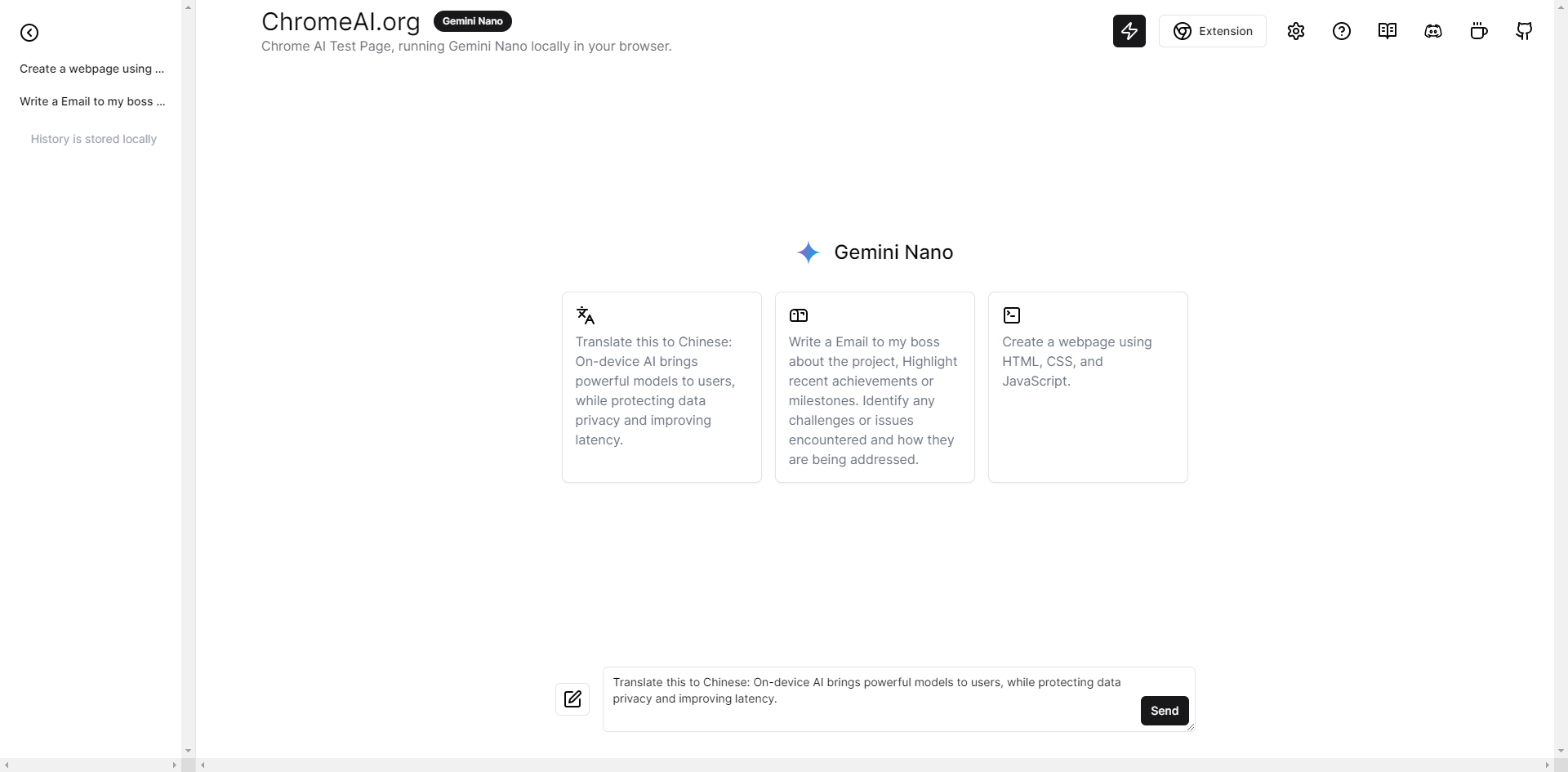Click the lightning bolt icon button
The image size is (1568, 772).
coord(1129,31)
